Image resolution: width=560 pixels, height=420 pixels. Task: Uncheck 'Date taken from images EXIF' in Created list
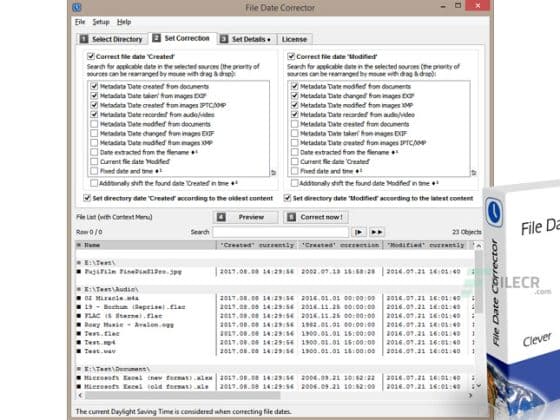(94, 96)
